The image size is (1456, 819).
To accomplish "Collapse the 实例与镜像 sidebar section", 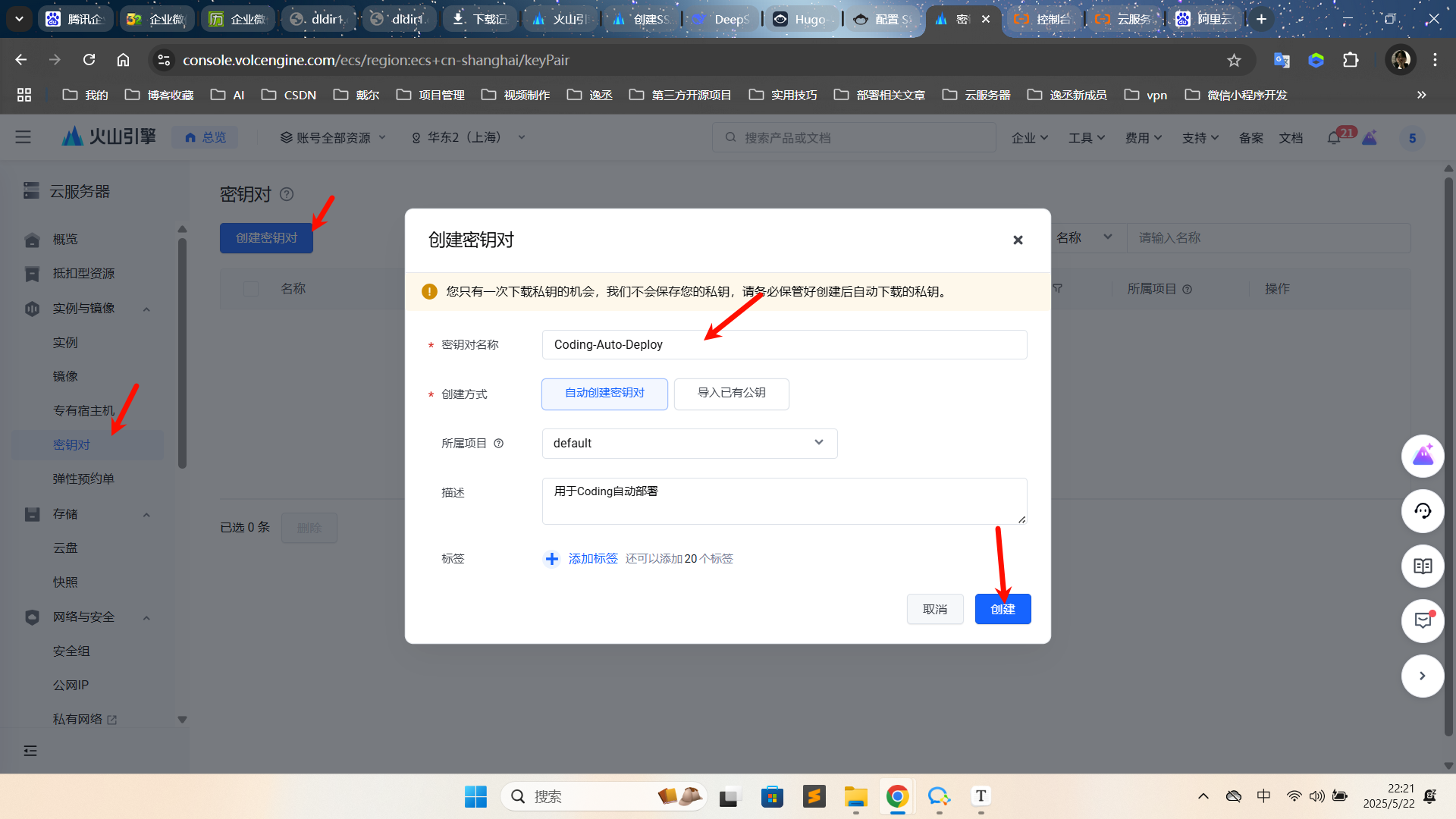I will click(x=146, y=309).
